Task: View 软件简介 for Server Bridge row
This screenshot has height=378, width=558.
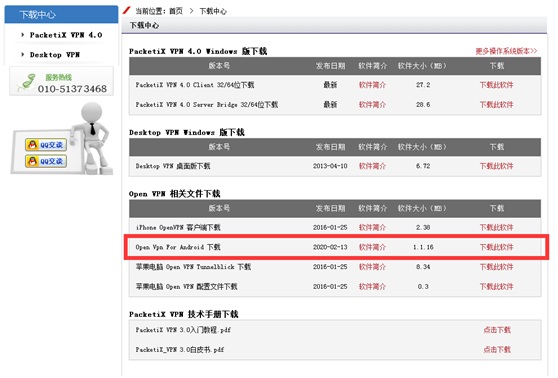Action: [x=372, y=104]
